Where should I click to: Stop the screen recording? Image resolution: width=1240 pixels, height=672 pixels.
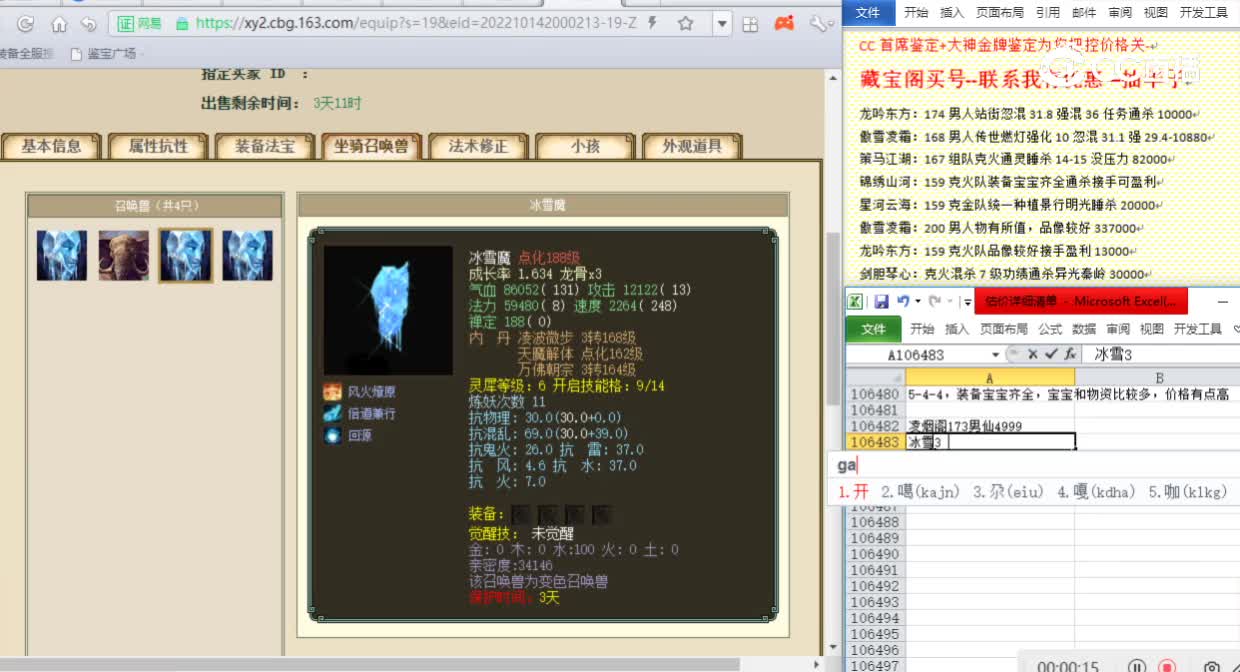coord(1166,666)
